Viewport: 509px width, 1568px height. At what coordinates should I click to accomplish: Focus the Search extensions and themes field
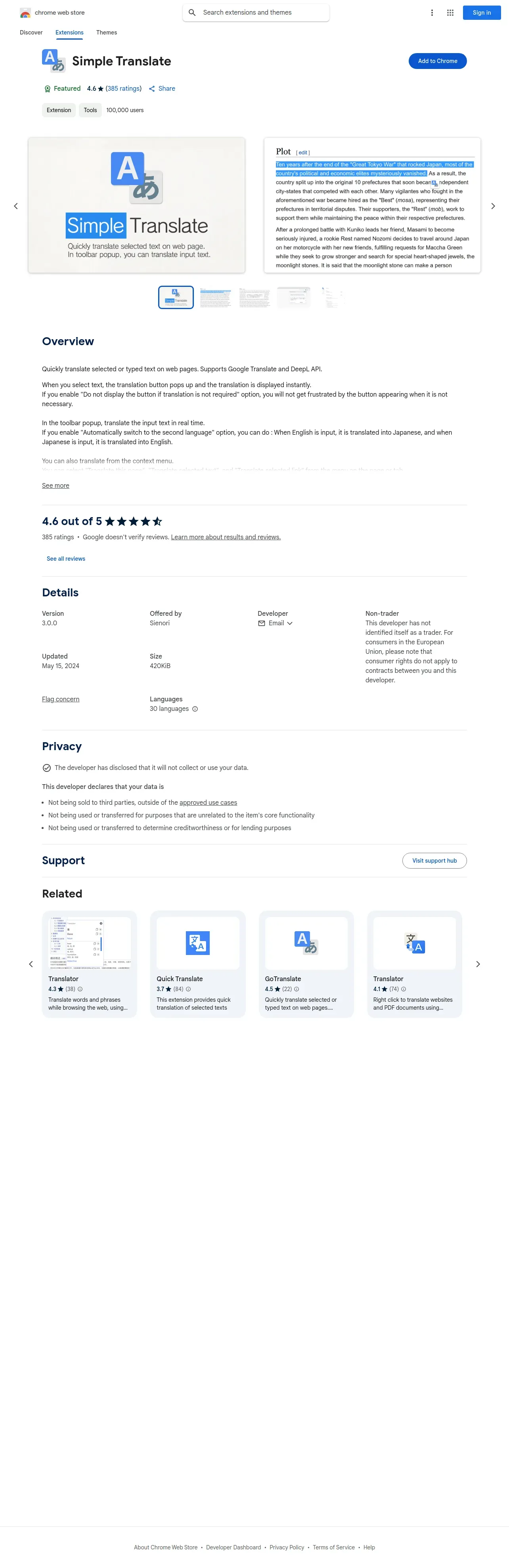pos(256,13)
